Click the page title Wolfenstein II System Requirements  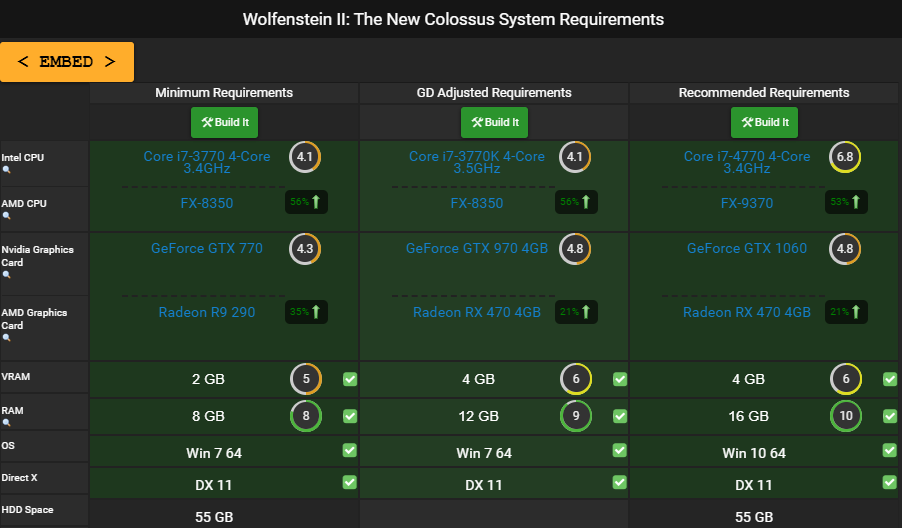click(453, 19)
